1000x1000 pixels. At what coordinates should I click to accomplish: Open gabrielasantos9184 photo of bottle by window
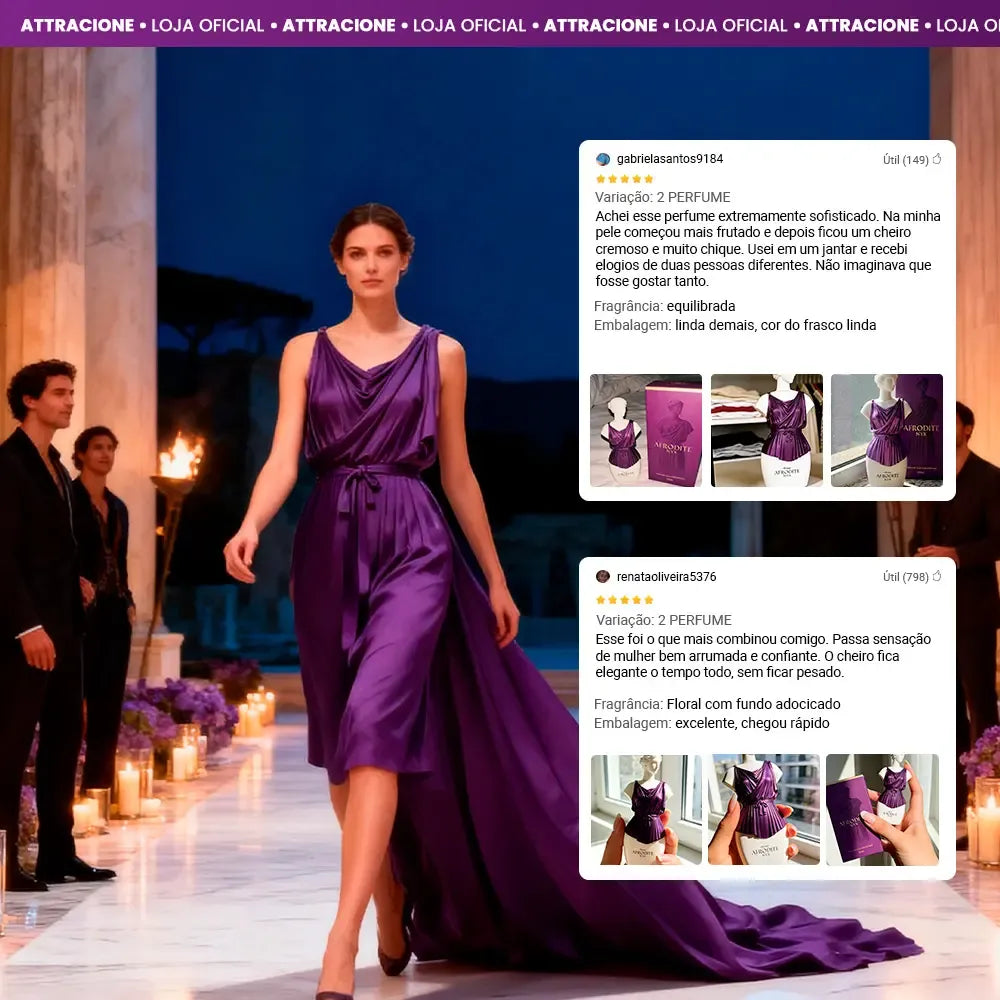click(x=887, y=430)
